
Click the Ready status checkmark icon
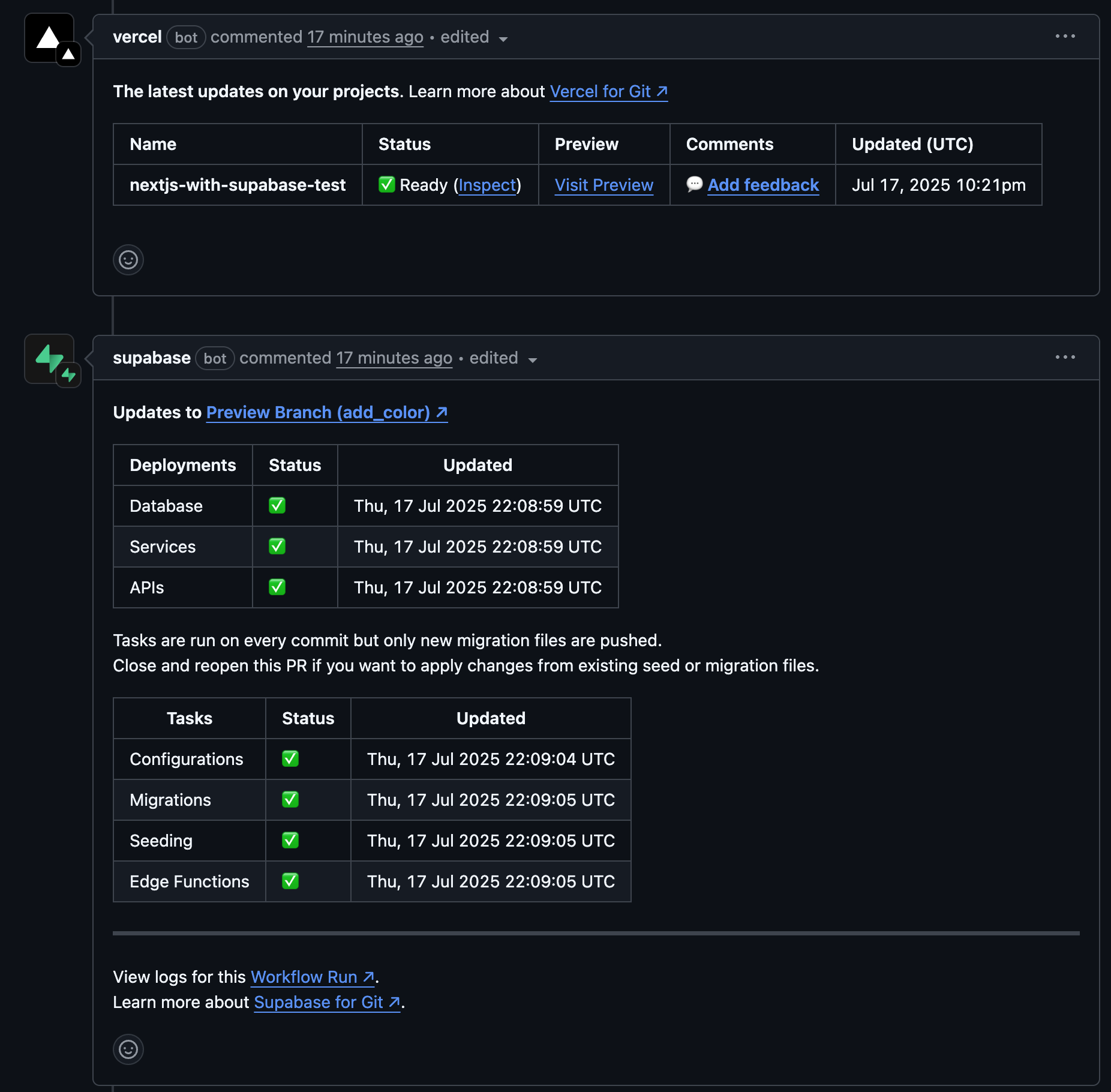(387, 185)
